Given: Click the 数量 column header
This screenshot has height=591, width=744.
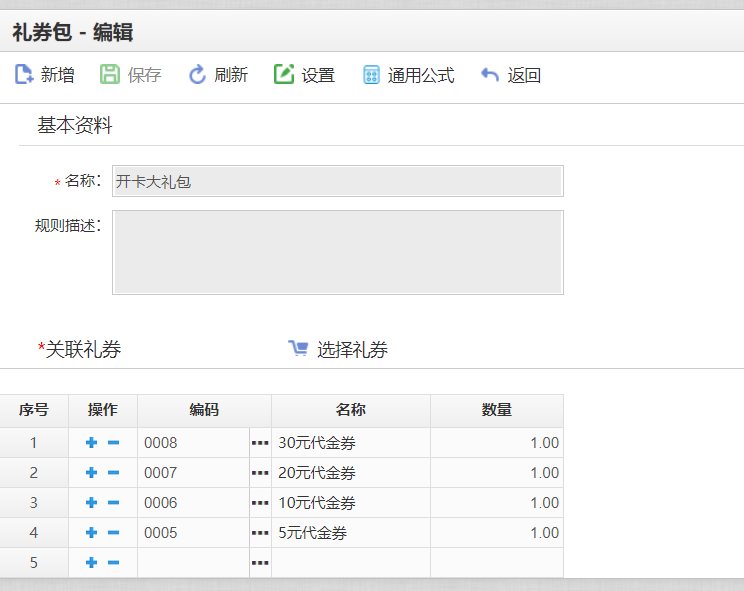Looking at the screenshot, I should coord(496,410).
